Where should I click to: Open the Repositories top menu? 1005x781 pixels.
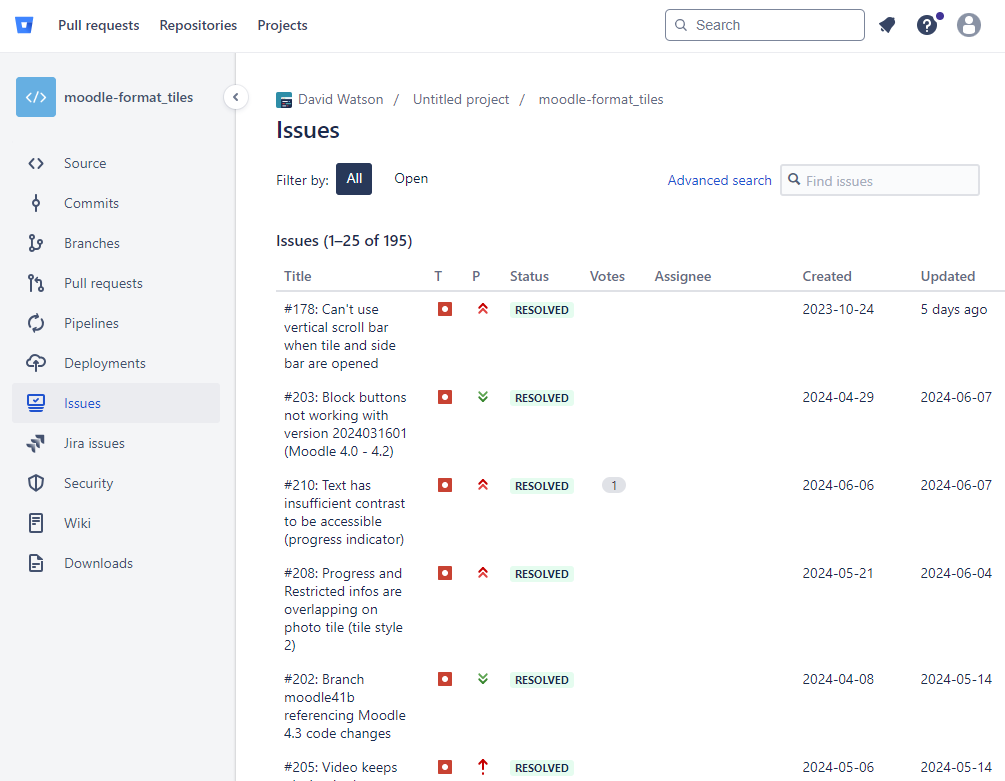pyautogui.click(x=198, y=25)
